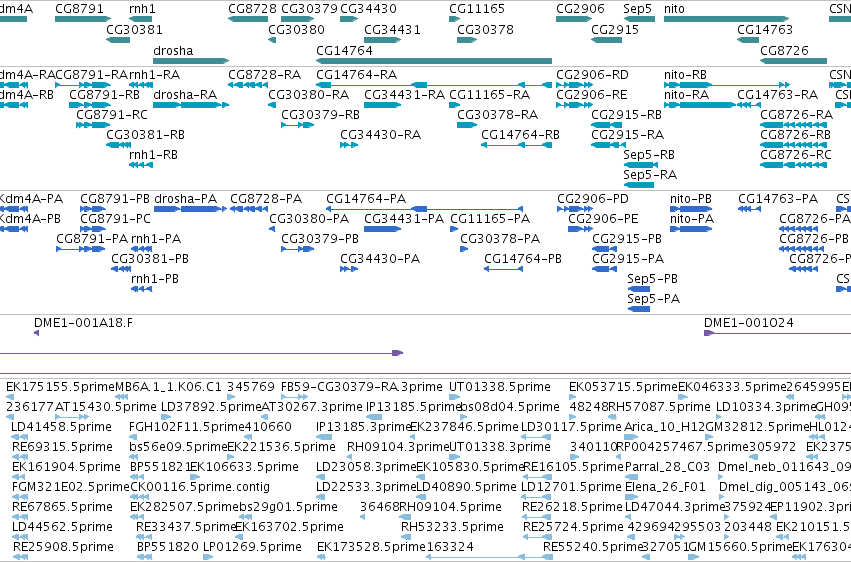851x562 pixels.
Task: Open transcript CG30379-RB label
Action: 320,114
